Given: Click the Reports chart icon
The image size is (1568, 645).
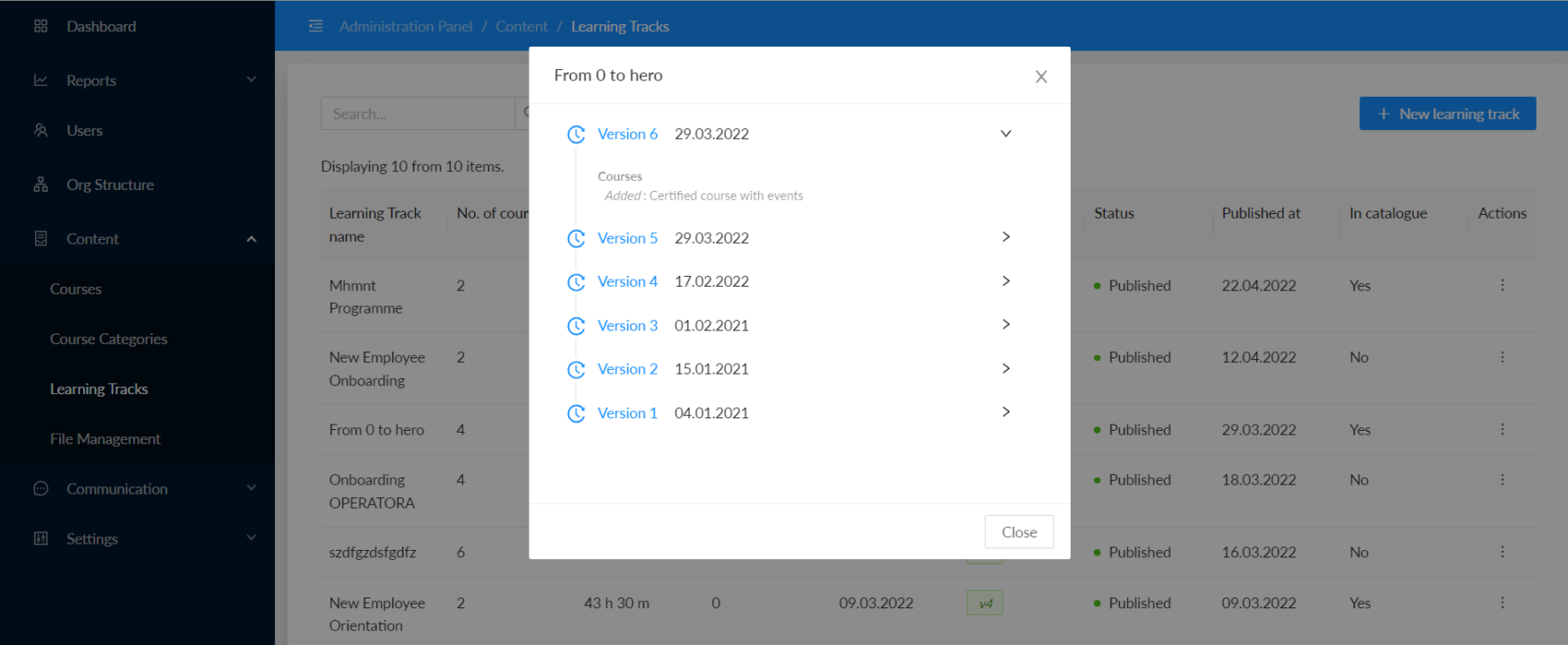Looking at the screenshot, I should [40, 80].
